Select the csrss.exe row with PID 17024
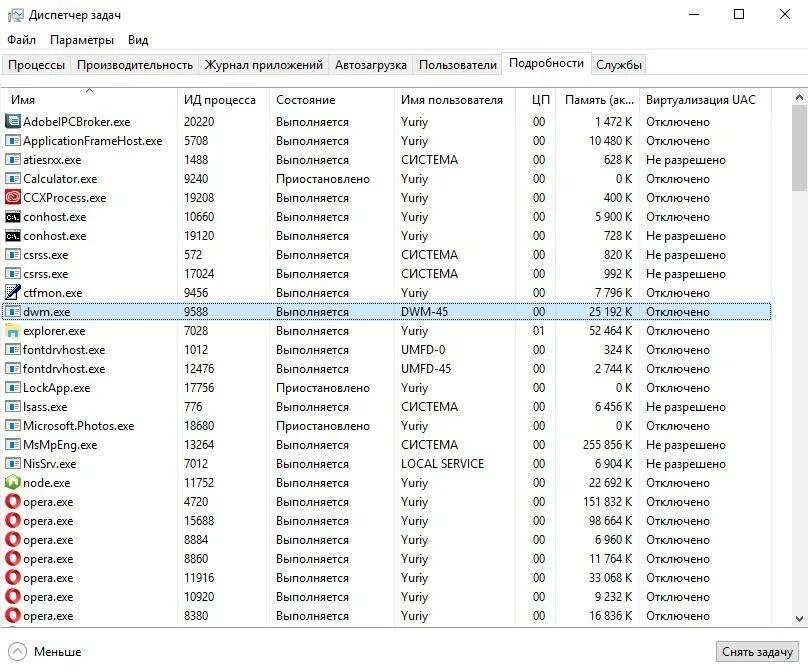Screen dimensions: 808x672 (x=386, y=274)
